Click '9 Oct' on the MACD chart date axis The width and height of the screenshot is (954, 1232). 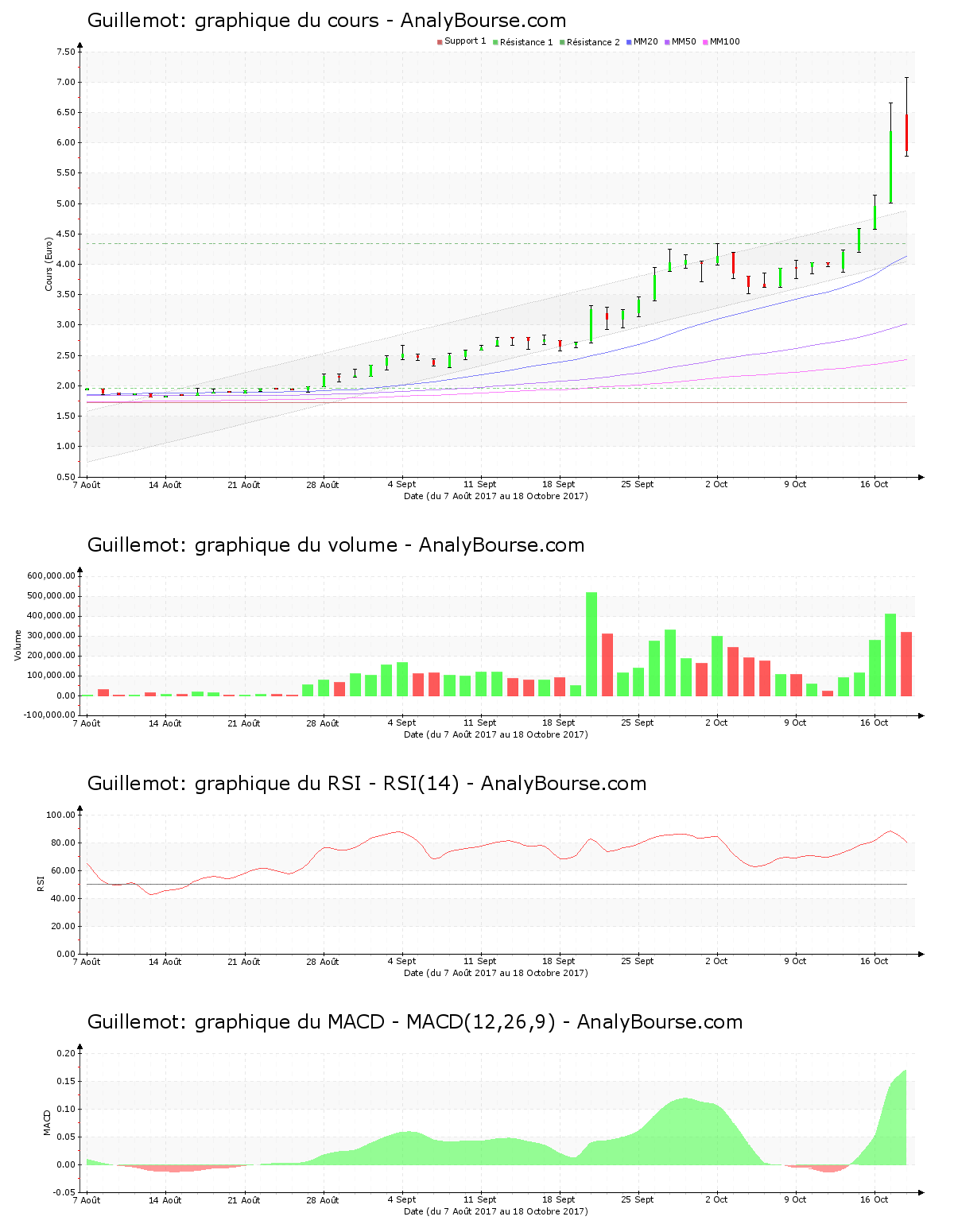click(x=795, y=1200)
